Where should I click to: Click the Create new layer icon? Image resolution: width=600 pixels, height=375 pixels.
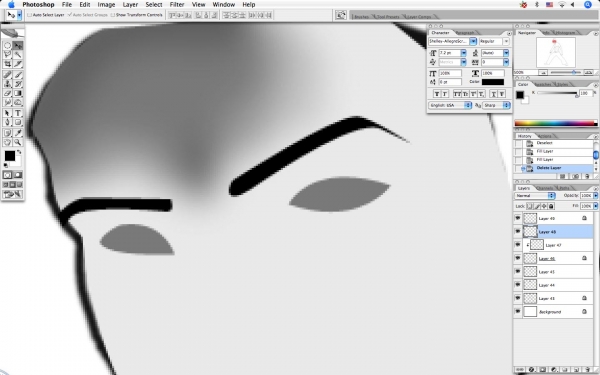coord(576,370)
